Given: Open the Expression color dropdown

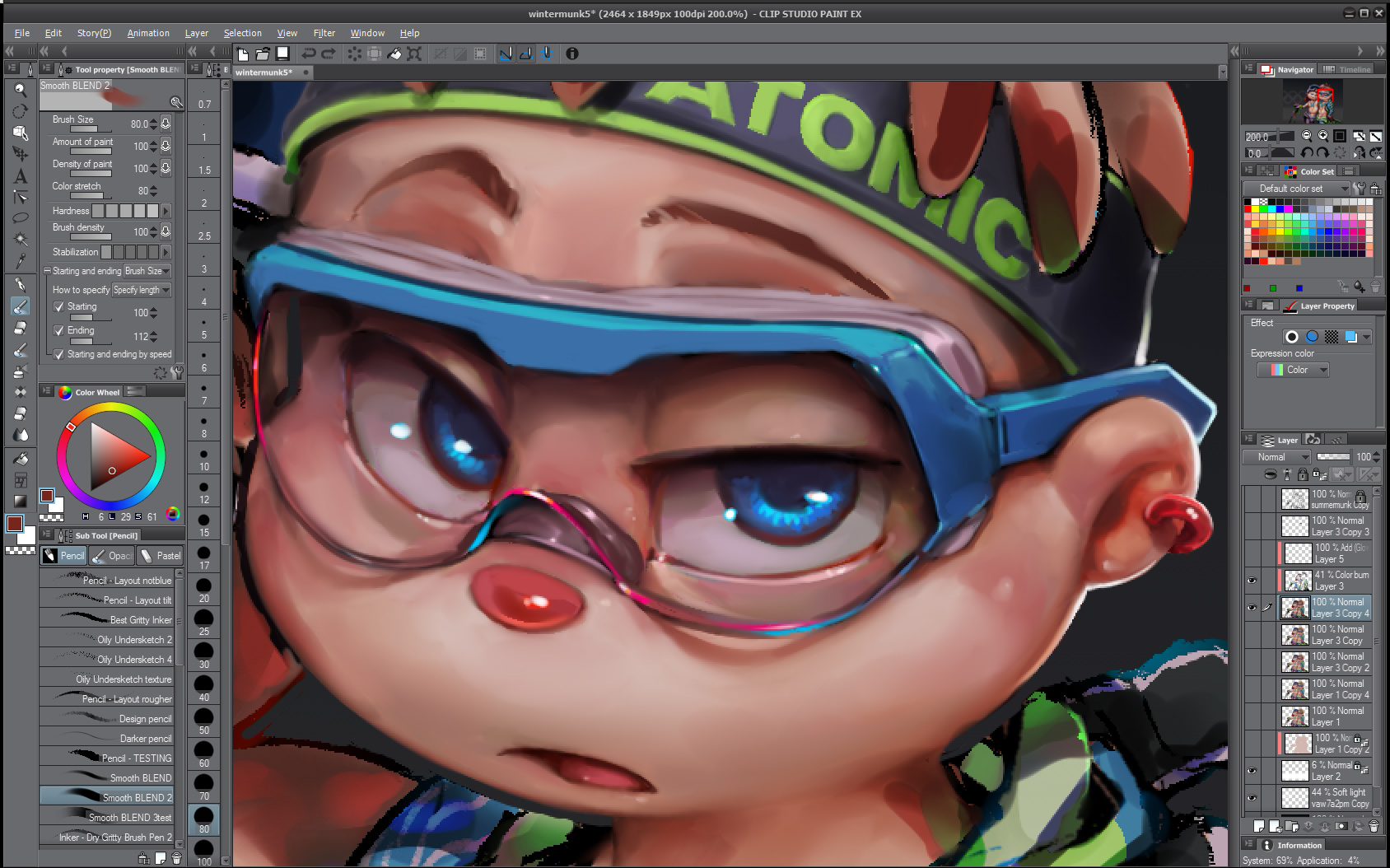Looking at the screenshot, I should tap(1293, 370).
